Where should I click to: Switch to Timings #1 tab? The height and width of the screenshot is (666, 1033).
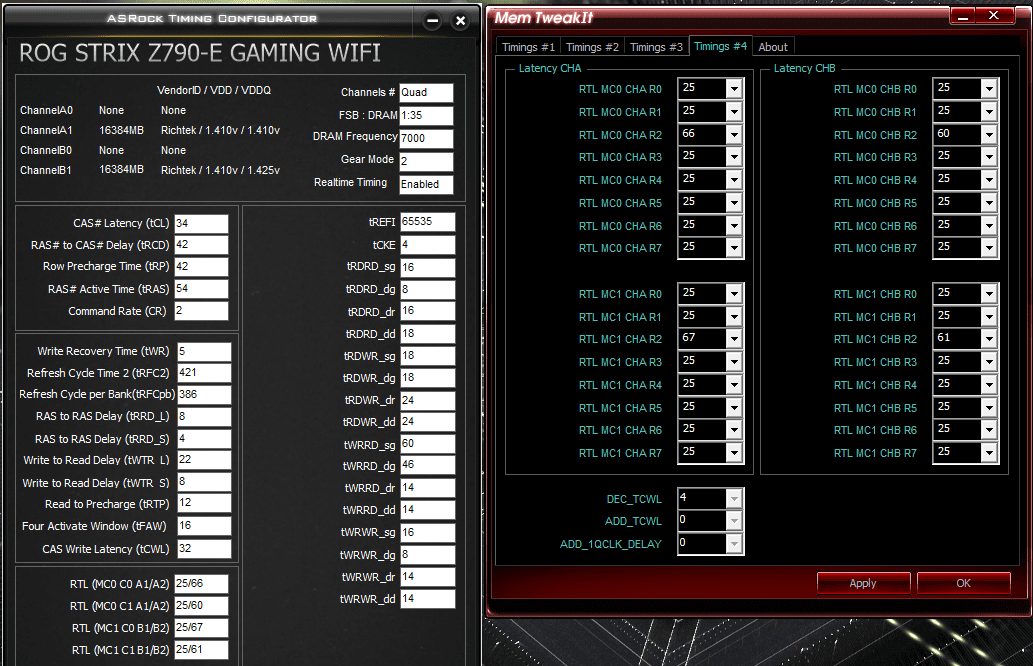click(528, 47)
